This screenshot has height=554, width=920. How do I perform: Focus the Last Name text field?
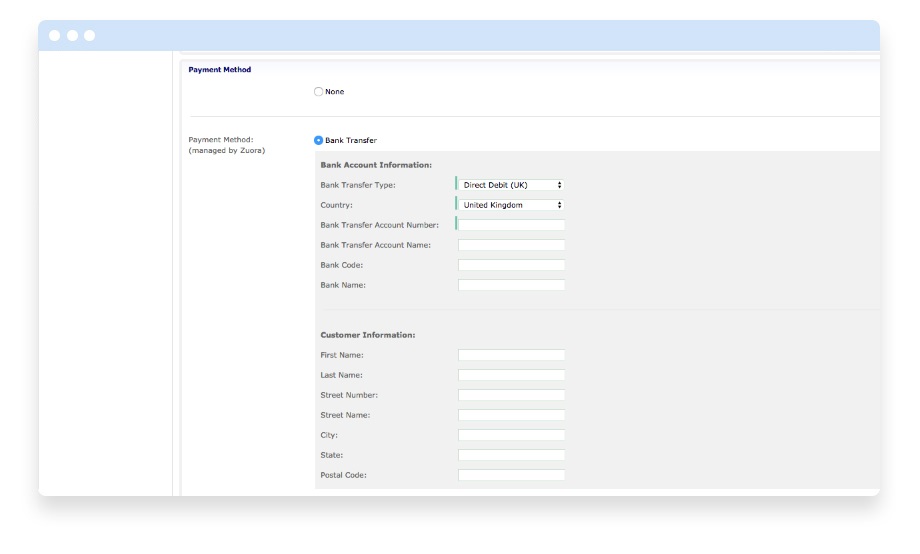[512, 375]
